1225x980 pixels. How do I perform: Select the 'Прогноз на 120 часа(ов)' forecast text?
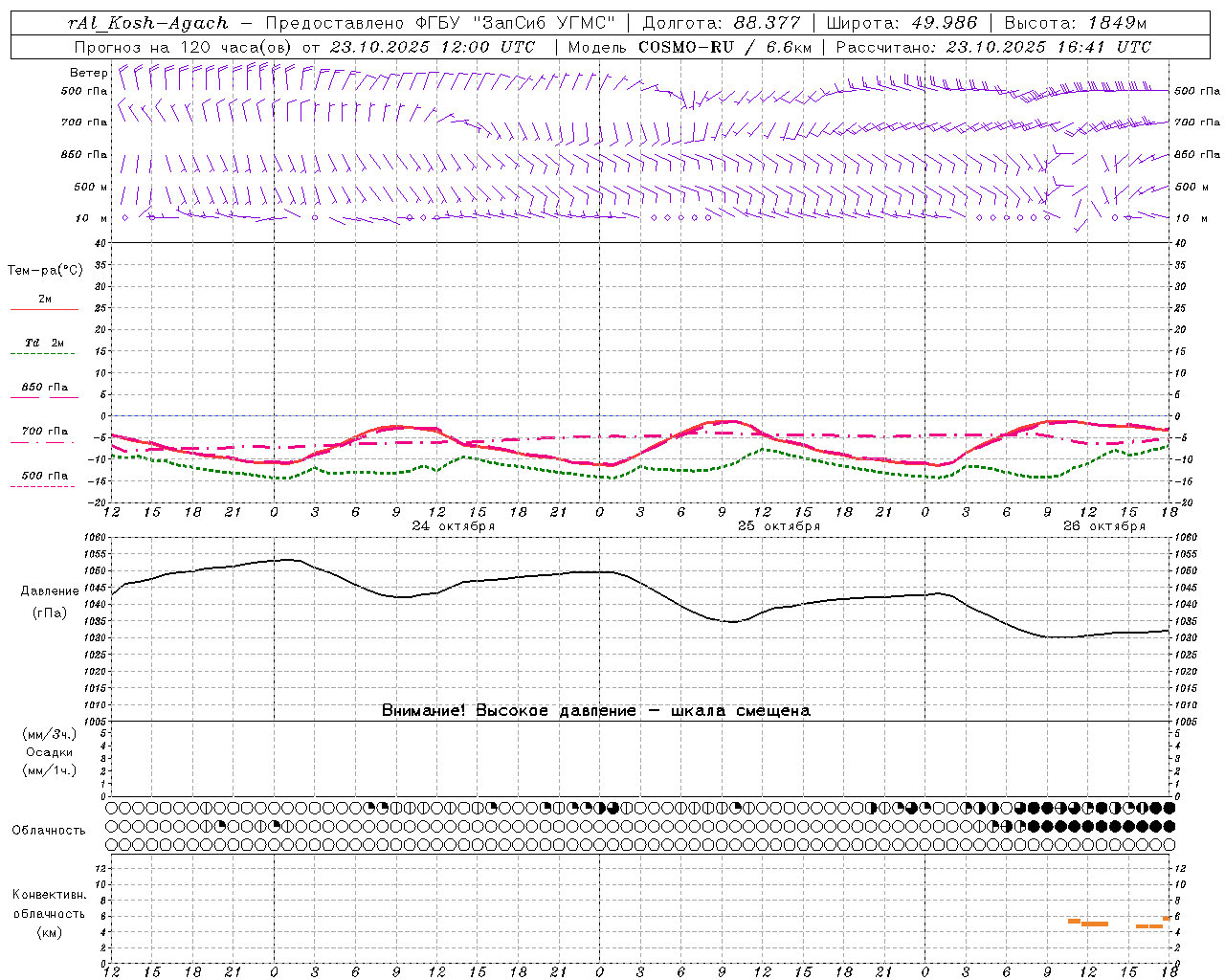185,47
